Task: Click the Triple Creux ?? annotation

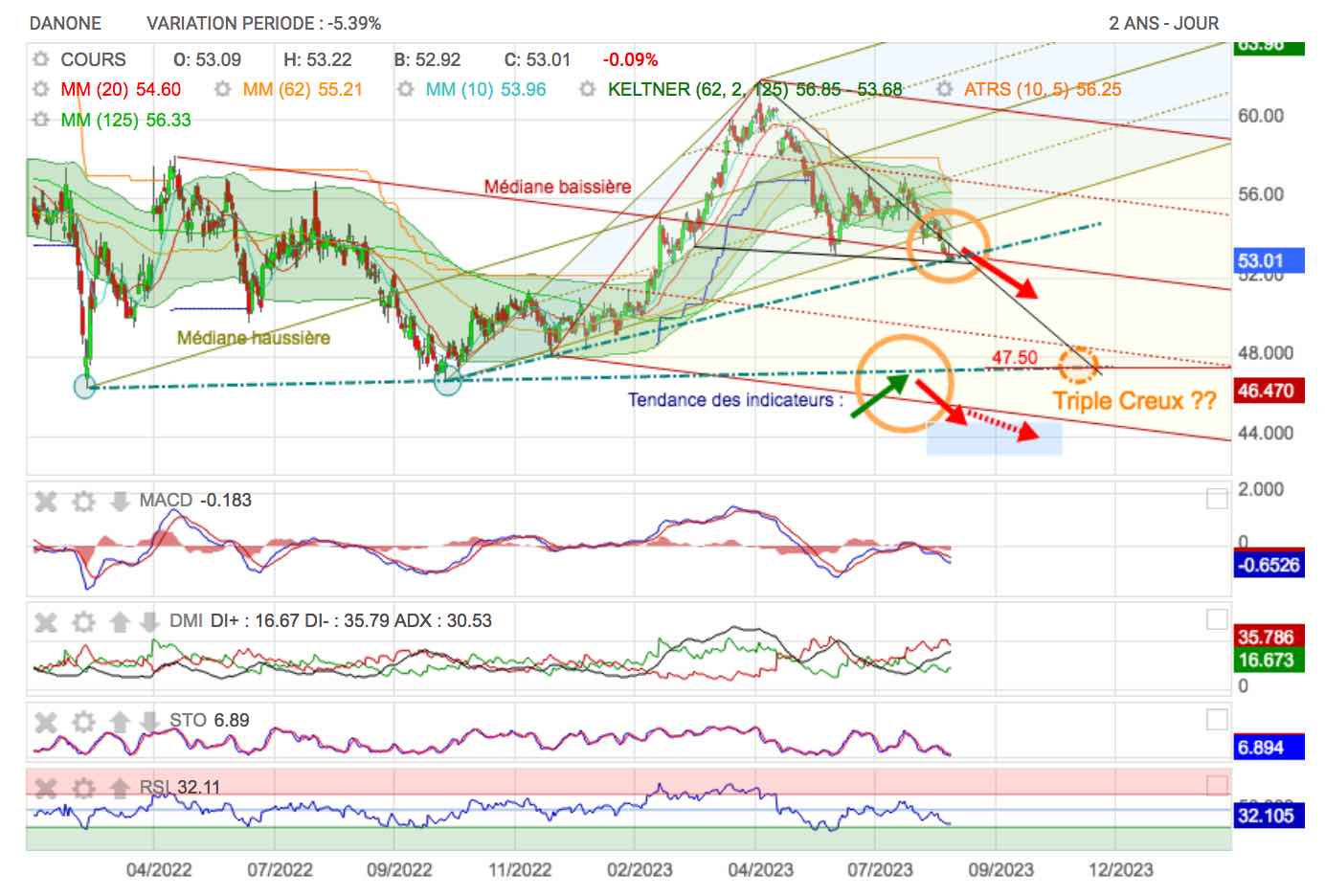Action: [1134, 400]
